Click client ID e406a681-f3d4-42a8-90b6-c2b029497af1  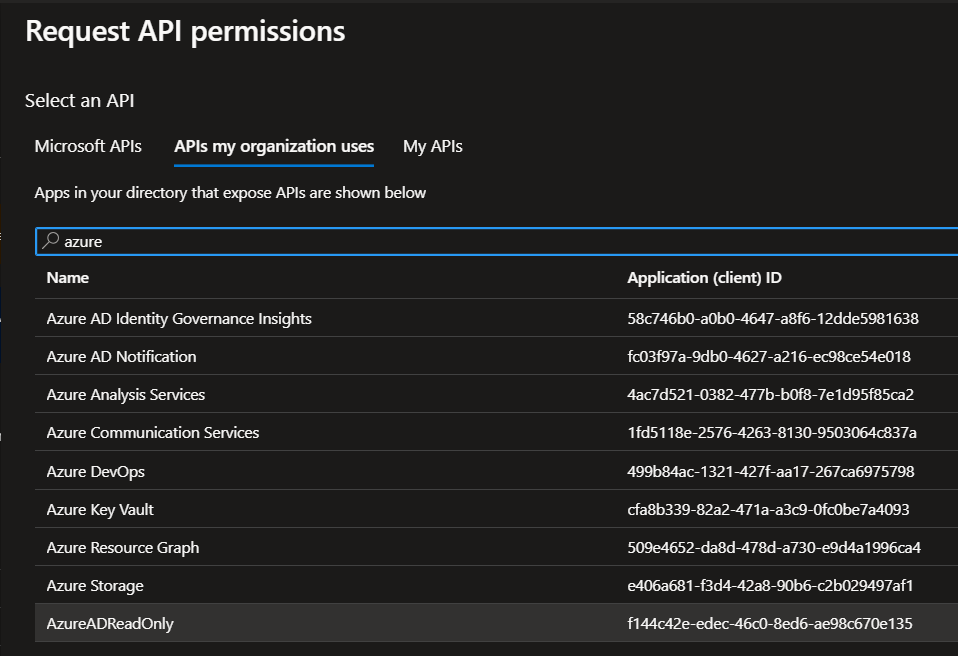(770, 586)
